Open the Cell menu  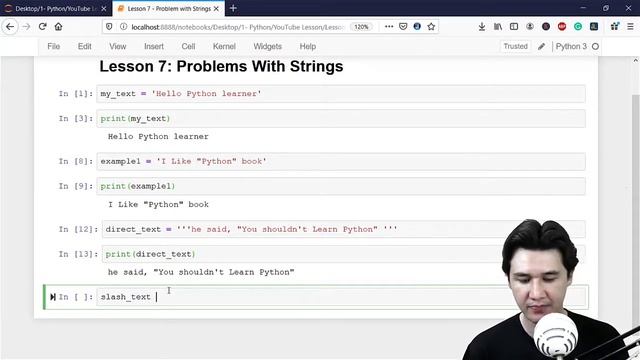click(188, 47)
